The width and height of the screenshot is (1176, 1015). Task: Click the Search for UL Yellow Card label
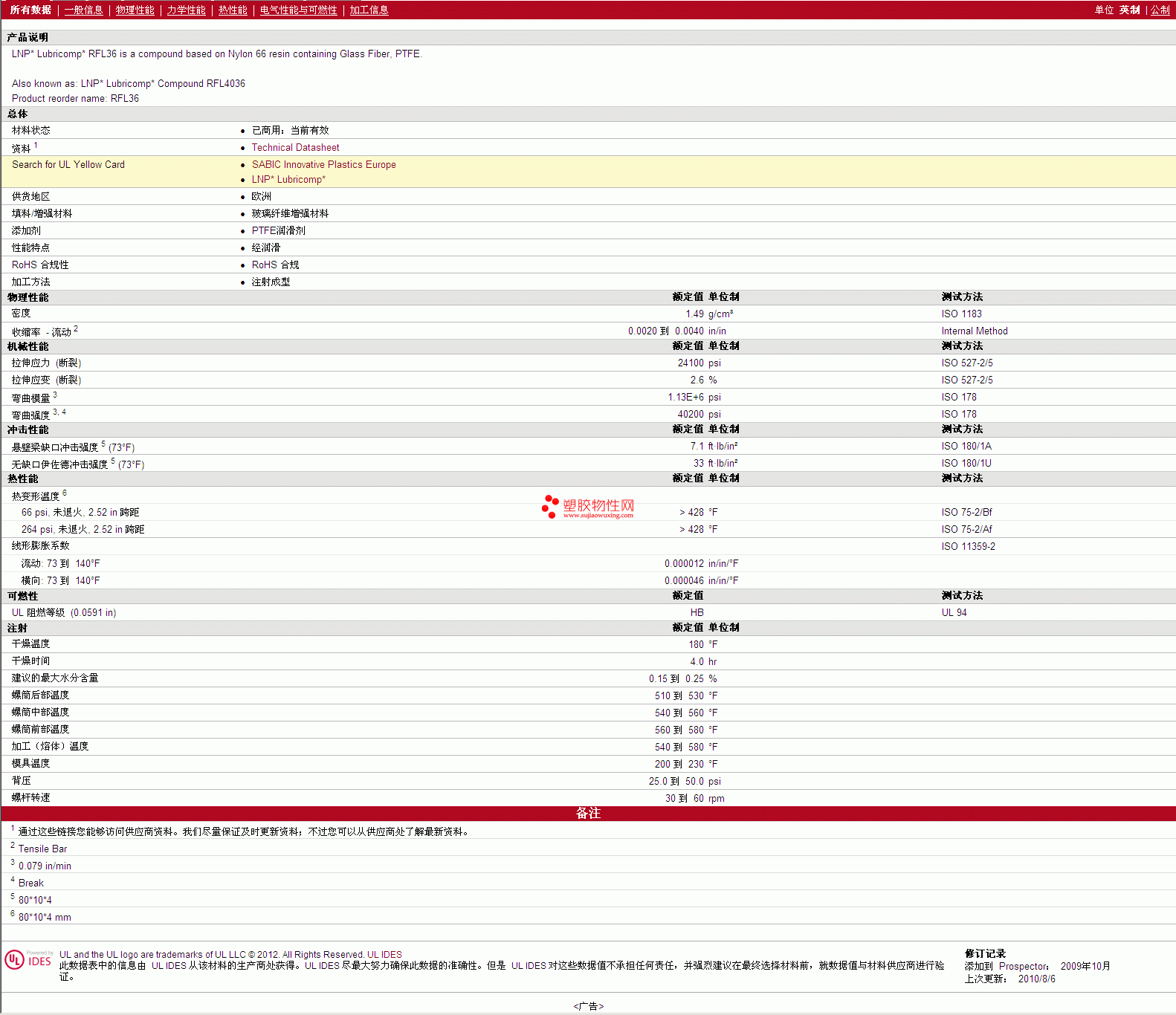click(x=68, y=165)
